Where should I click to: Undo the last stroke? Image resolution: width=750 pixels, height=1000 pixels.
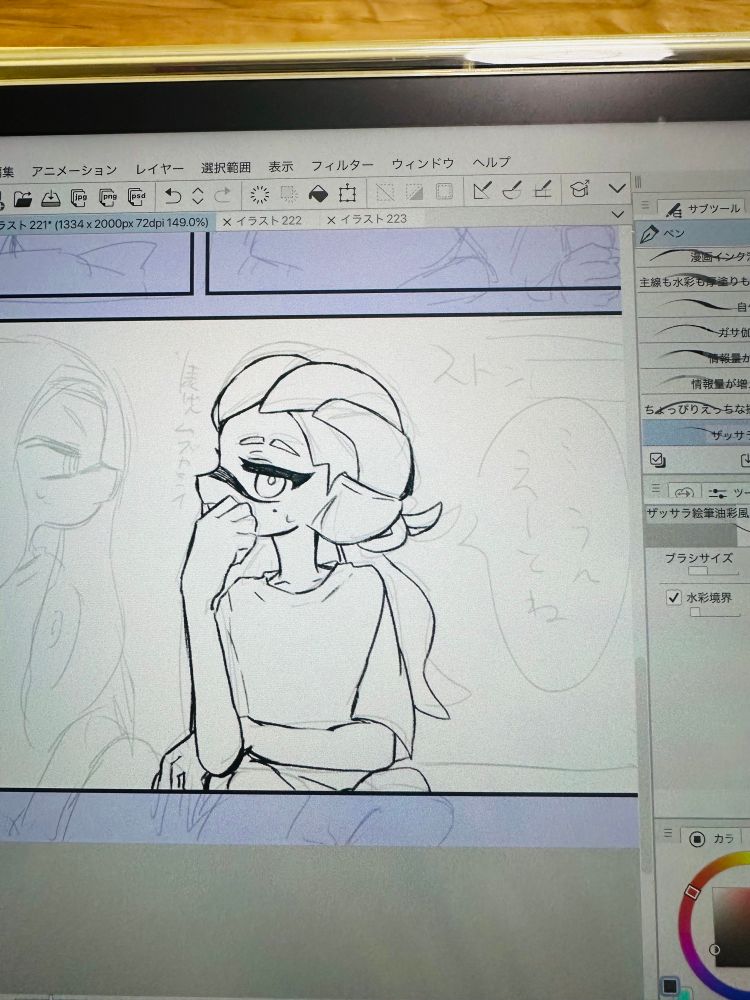click(x=173, y=196)
